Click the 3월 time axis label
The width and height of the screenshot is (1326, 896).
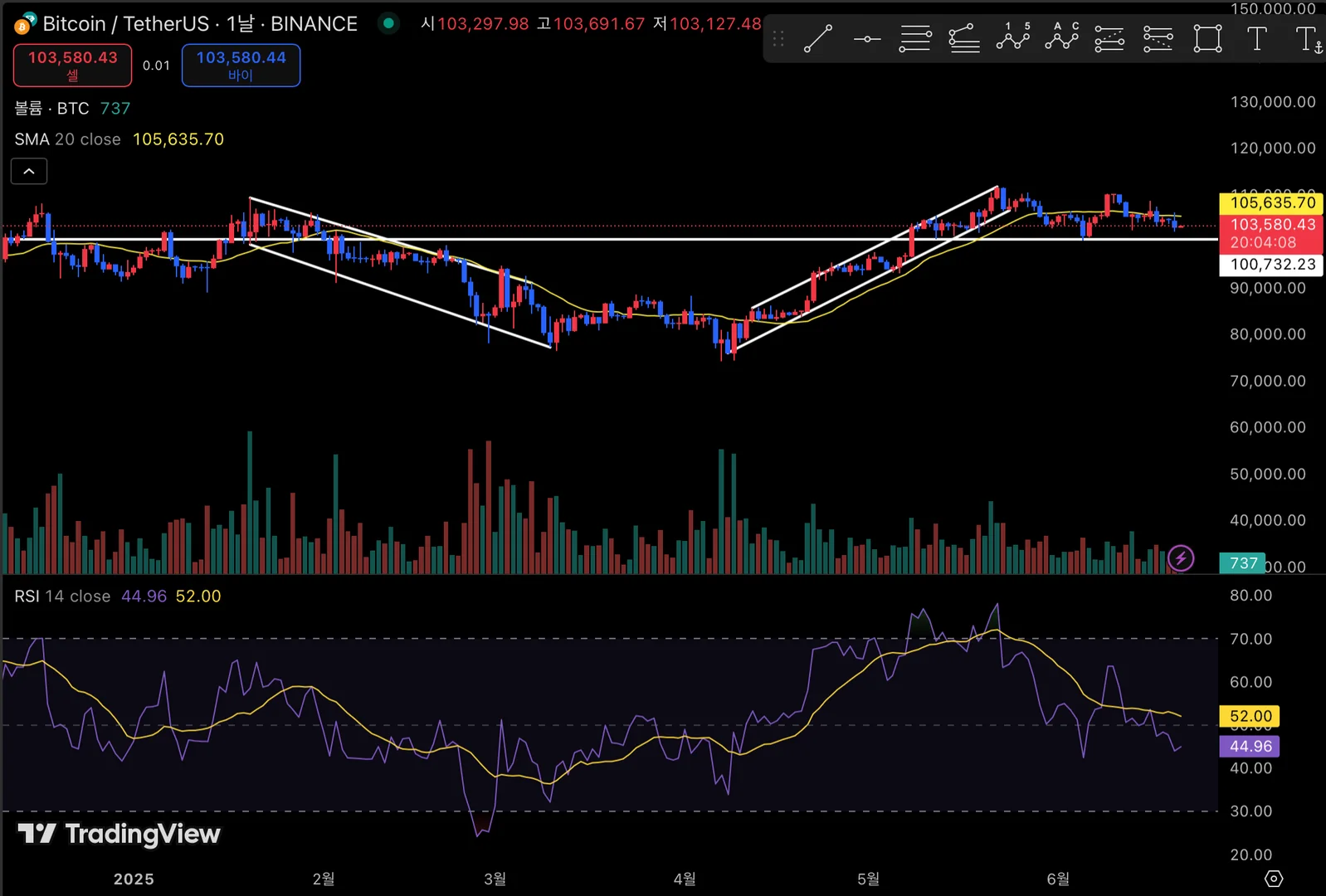tap(495, 879)
